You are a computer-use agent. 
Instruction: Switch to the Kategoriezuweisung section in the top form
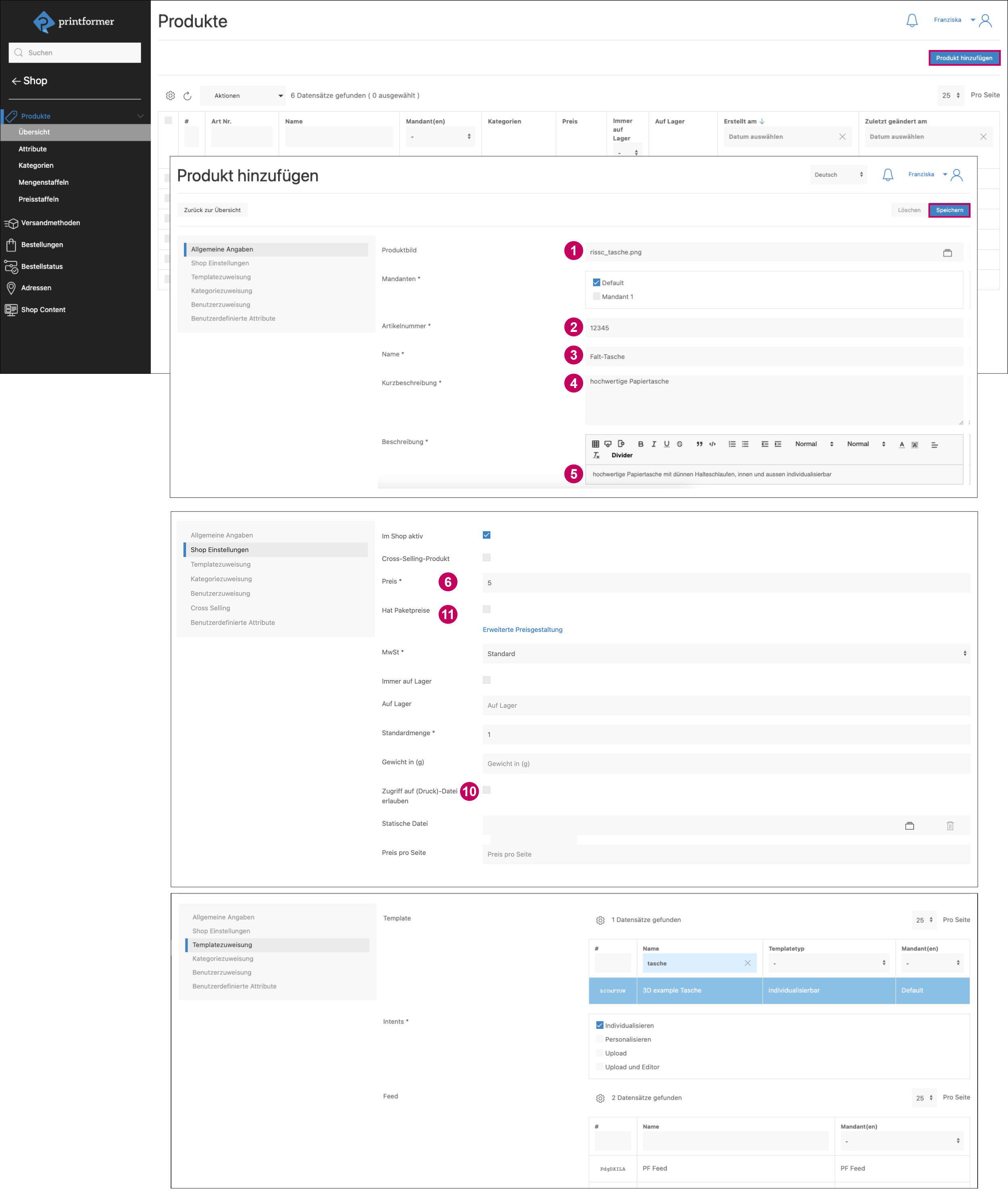click(x=221, y=291)
